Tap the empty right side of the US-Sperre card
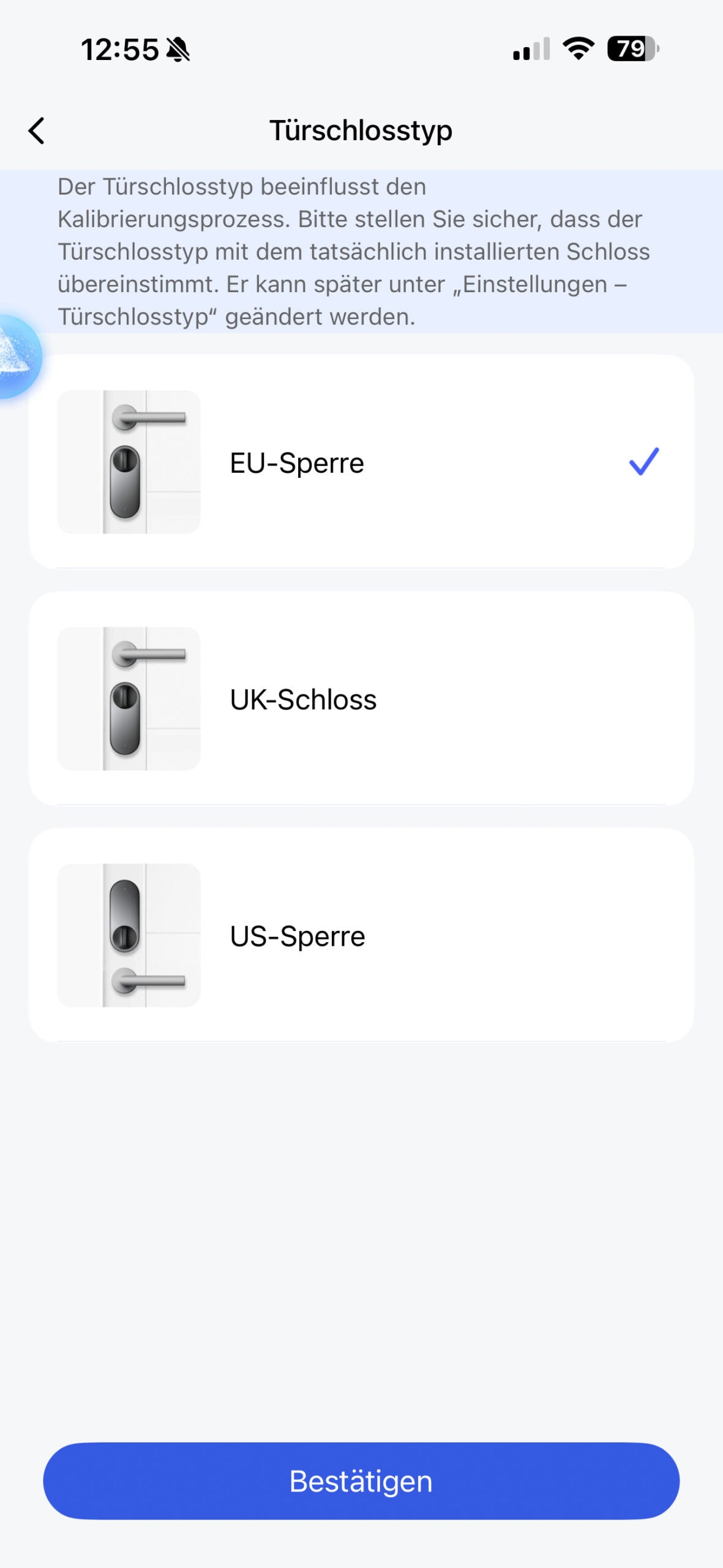723x1568 pixels. (x=551, y=935)
